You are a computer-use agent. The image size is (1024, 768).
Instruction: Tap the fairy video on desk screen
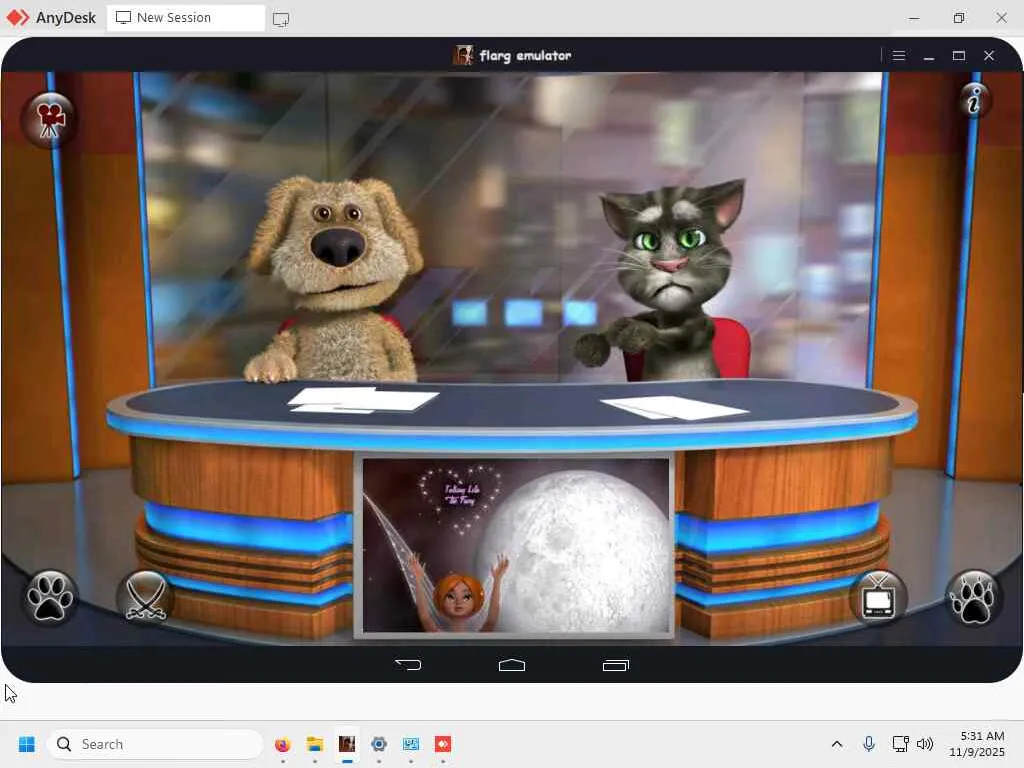click(x=516, y=545)
